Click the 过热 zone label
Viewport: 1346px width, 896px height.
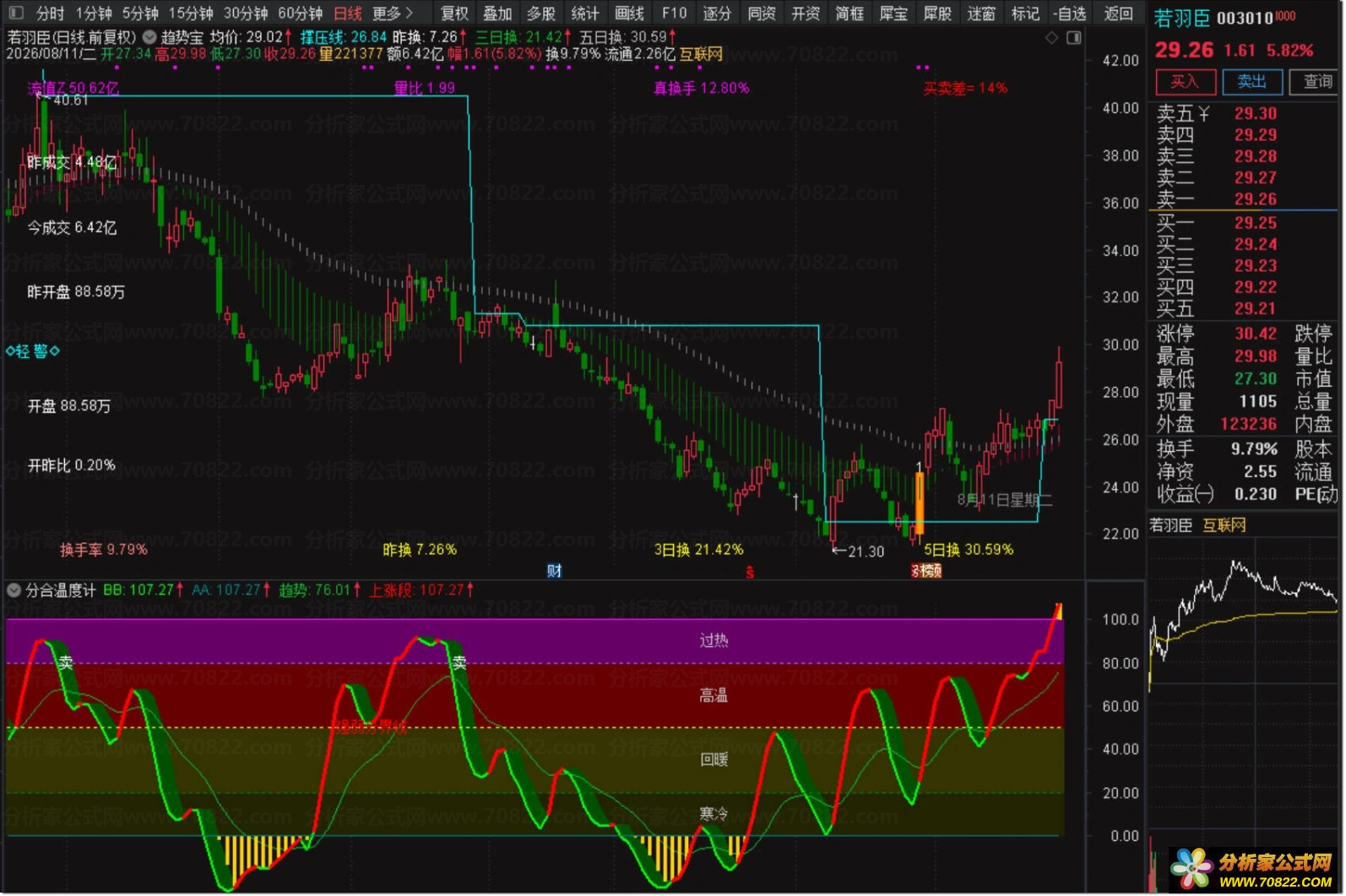coord(714,640)
